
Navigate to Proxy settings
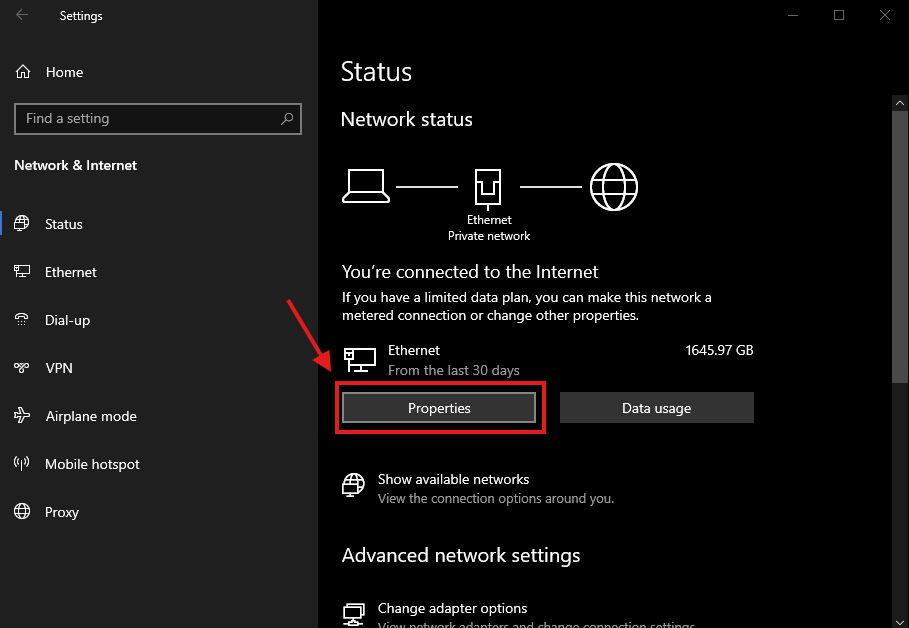pyautogui.click(x=159, y=512)
